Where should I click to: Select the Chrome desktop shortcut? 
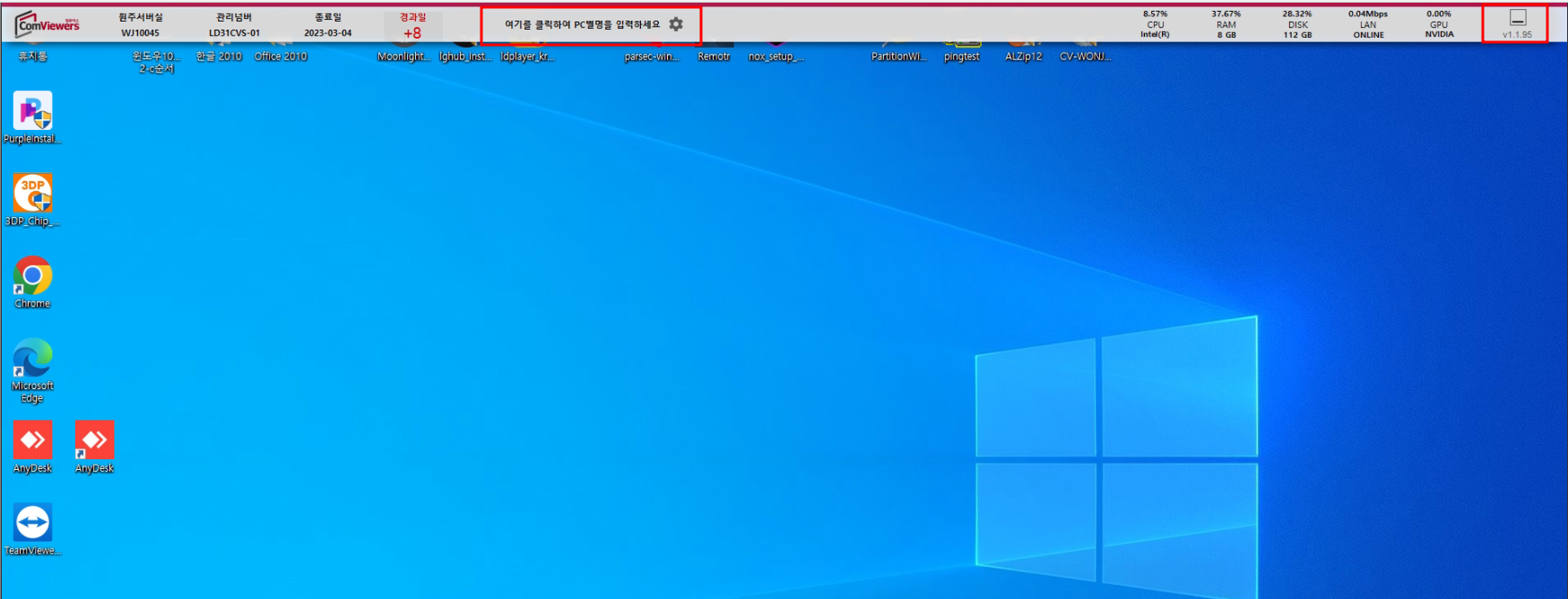(x=32, y=277)
